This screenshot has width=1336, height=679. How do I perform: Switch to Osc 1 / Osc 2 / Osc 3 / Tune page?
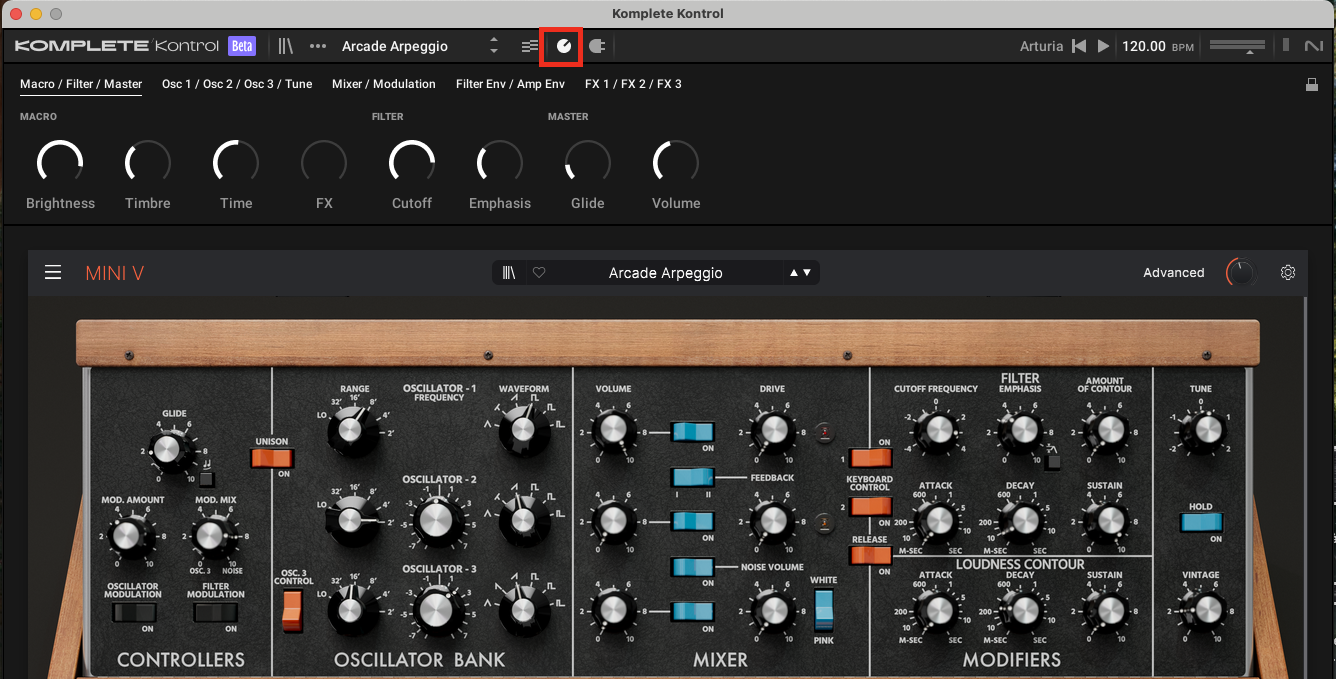[x=237, y=84]
